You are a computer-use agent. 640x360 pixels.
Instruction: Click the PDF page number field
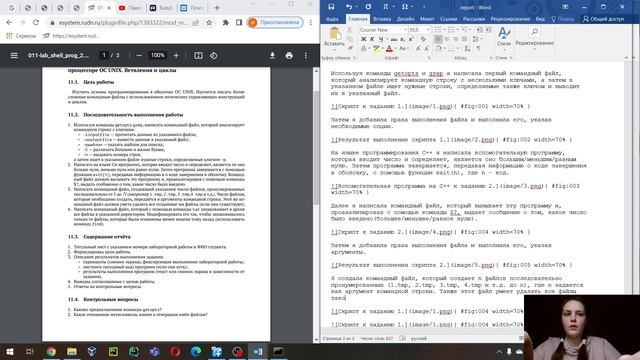click(x=104, y=55)
